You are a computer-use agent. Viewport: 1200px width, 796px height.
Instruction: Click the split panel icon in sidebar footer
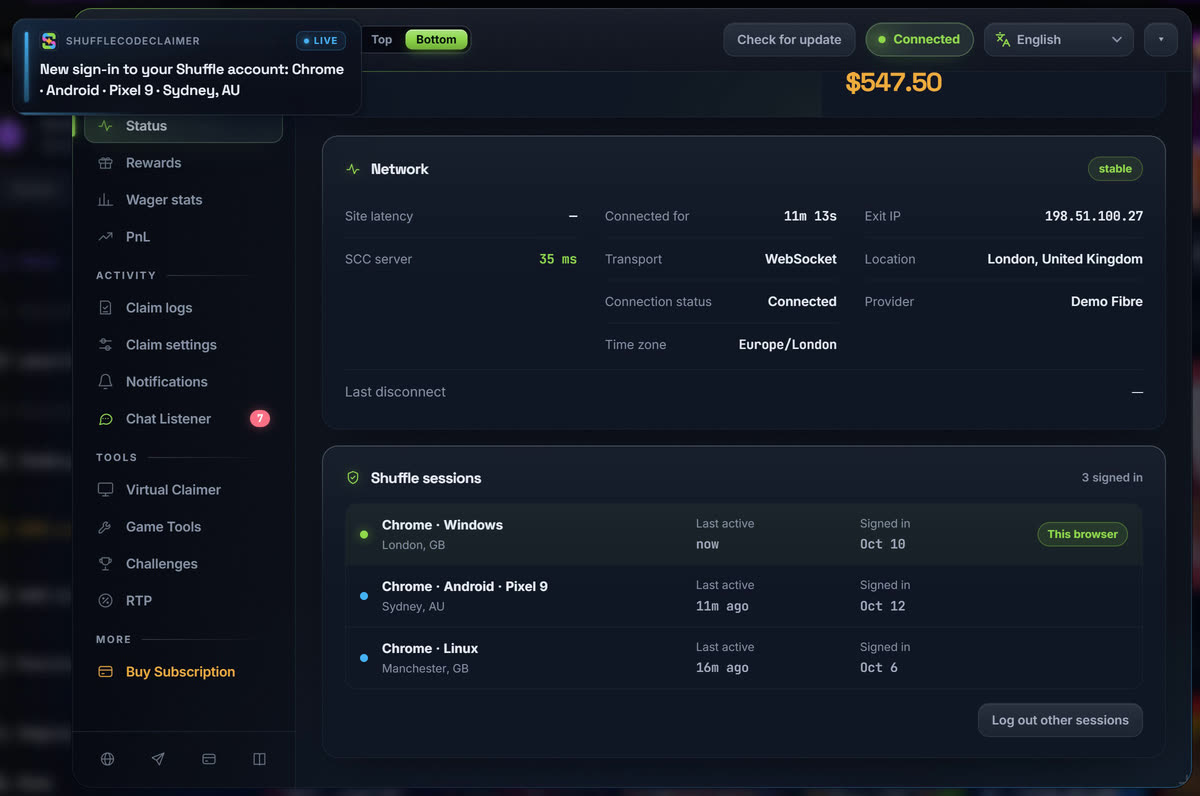[259, 759]
